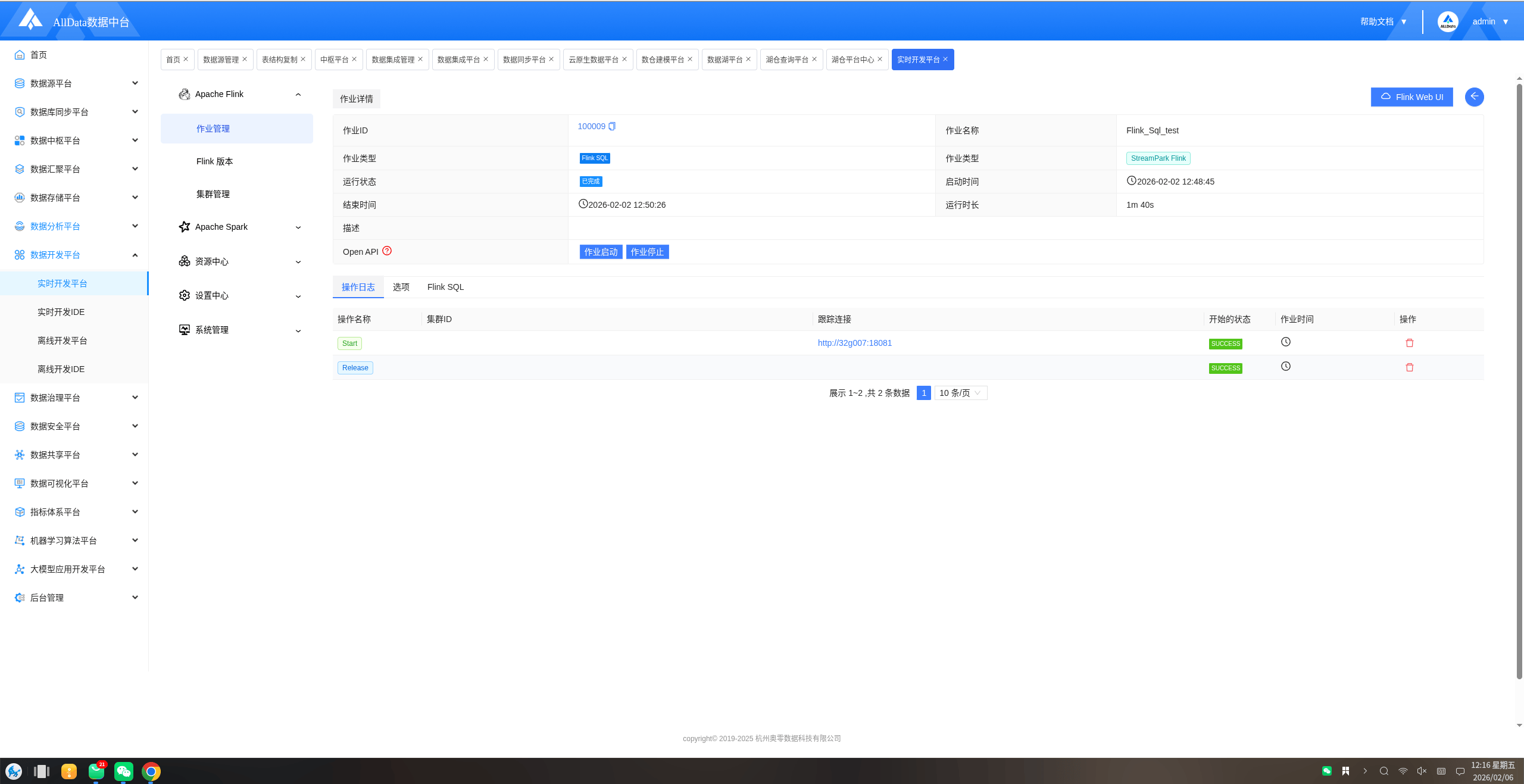Open the Flink Web UI button
The image size is (1524, 784).
(1411, 97)
